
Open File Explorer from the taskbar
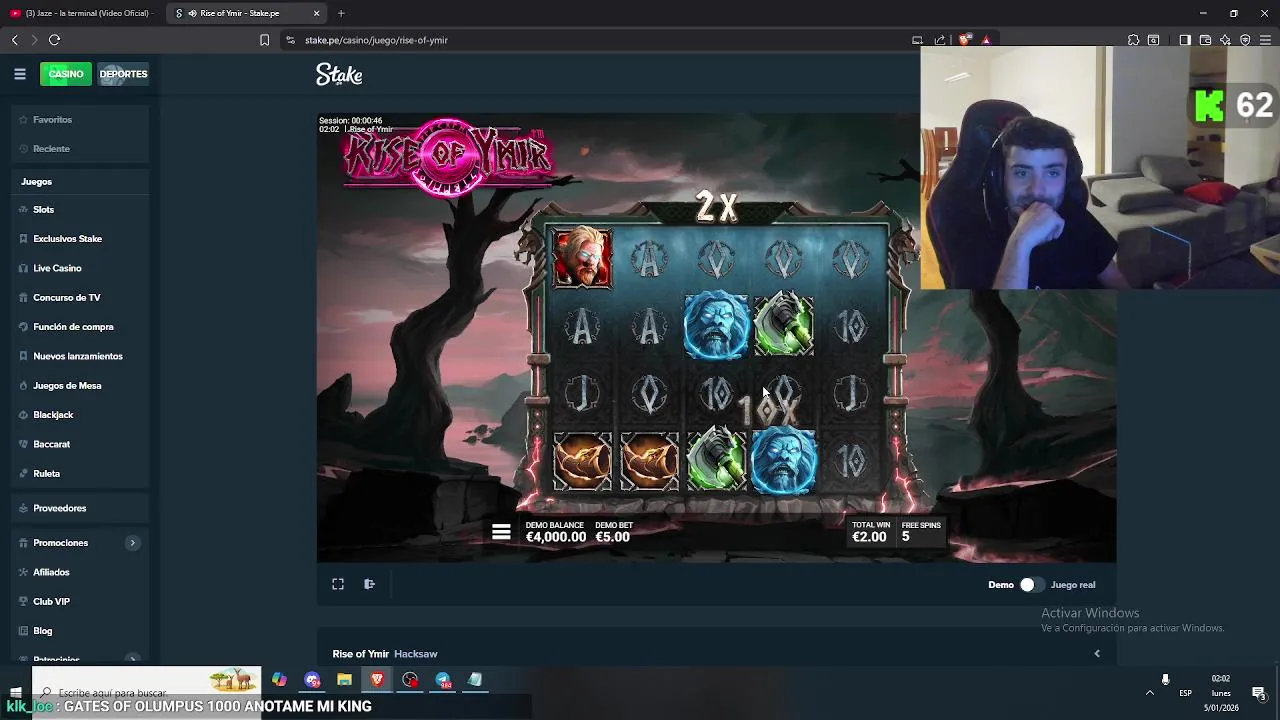point(344,680)
